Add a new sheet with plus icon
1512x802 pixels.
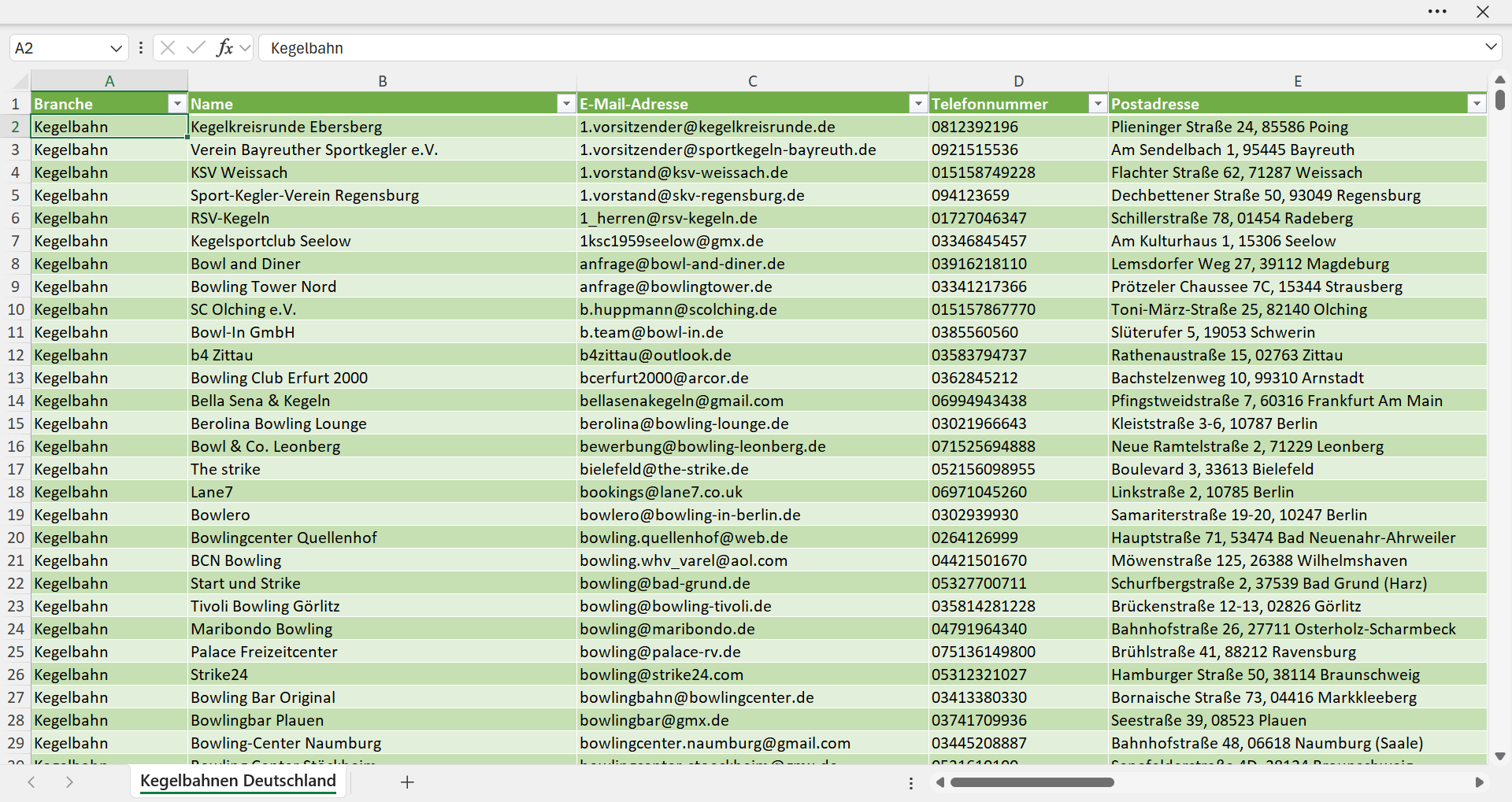(407, 782)
